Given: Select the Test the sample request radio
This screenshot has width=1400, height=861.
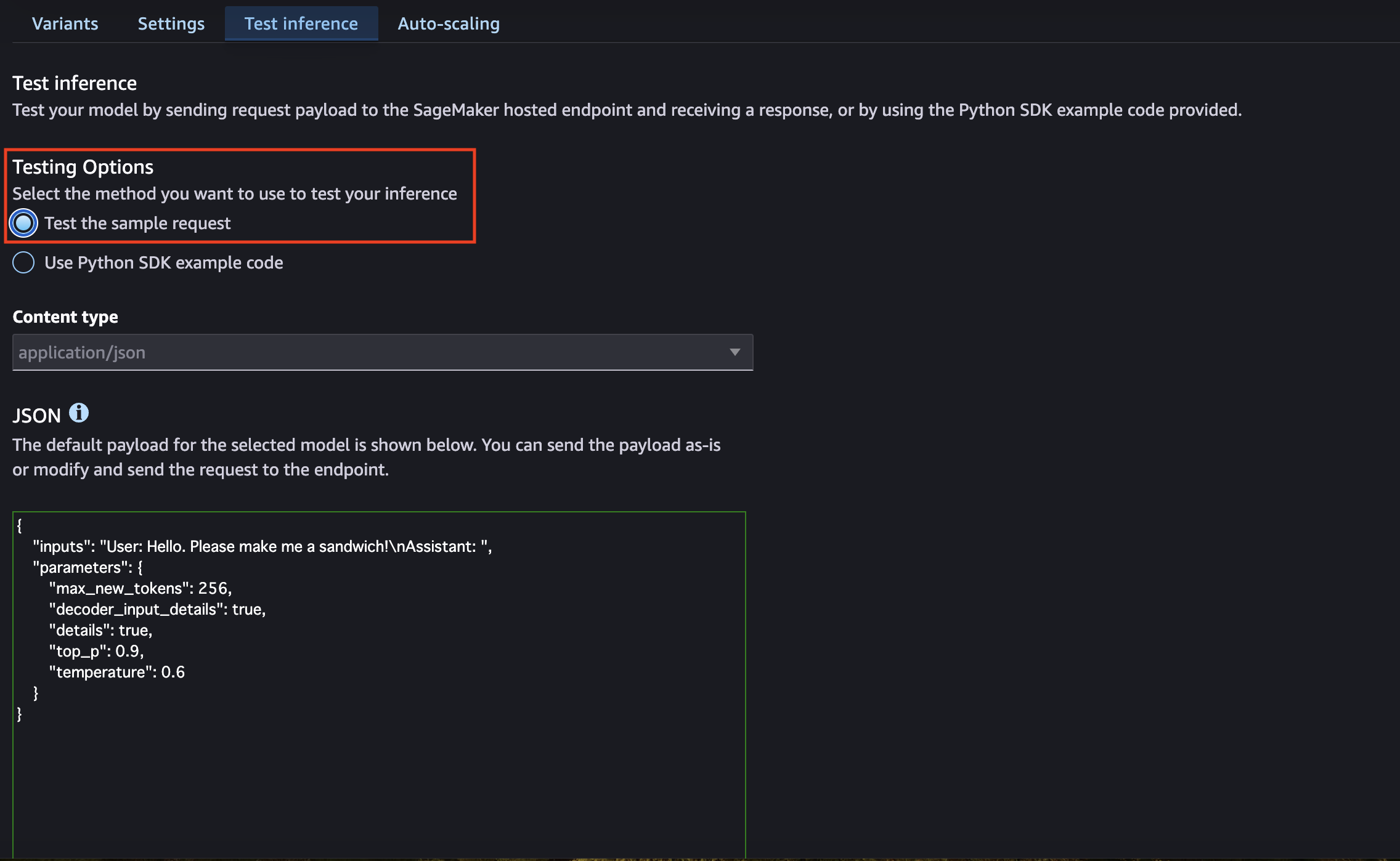Looking at the screenshot, I should 23,223.
